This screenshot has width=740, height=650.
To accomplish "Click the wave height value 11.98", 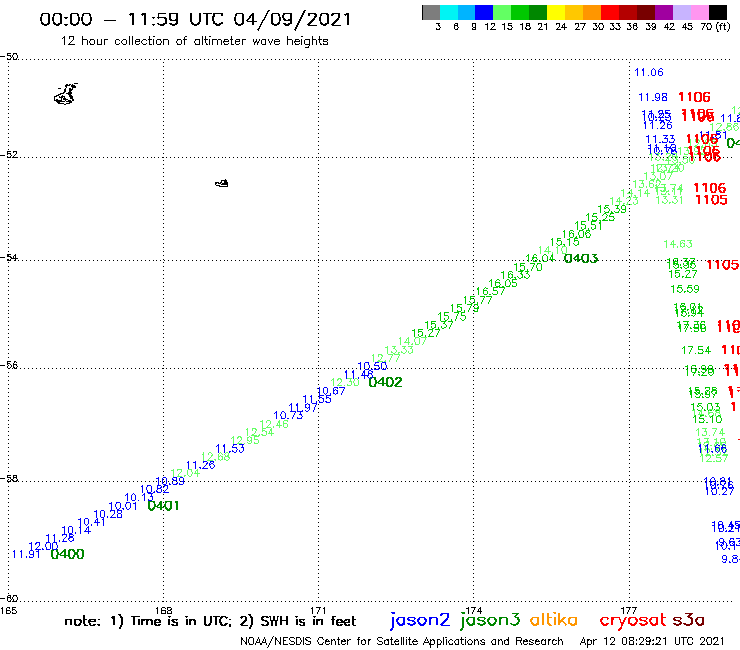I will coord(653,97).
